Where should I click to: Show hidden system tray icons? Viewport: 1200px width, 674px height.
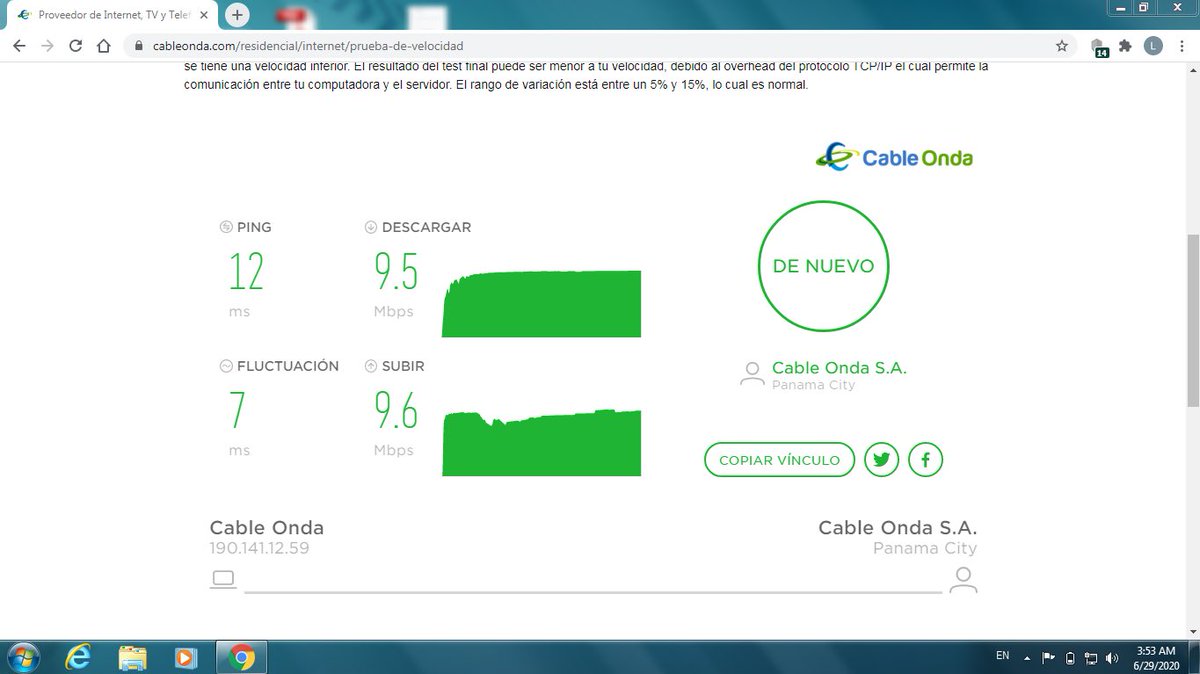(x=1026, y=658)
